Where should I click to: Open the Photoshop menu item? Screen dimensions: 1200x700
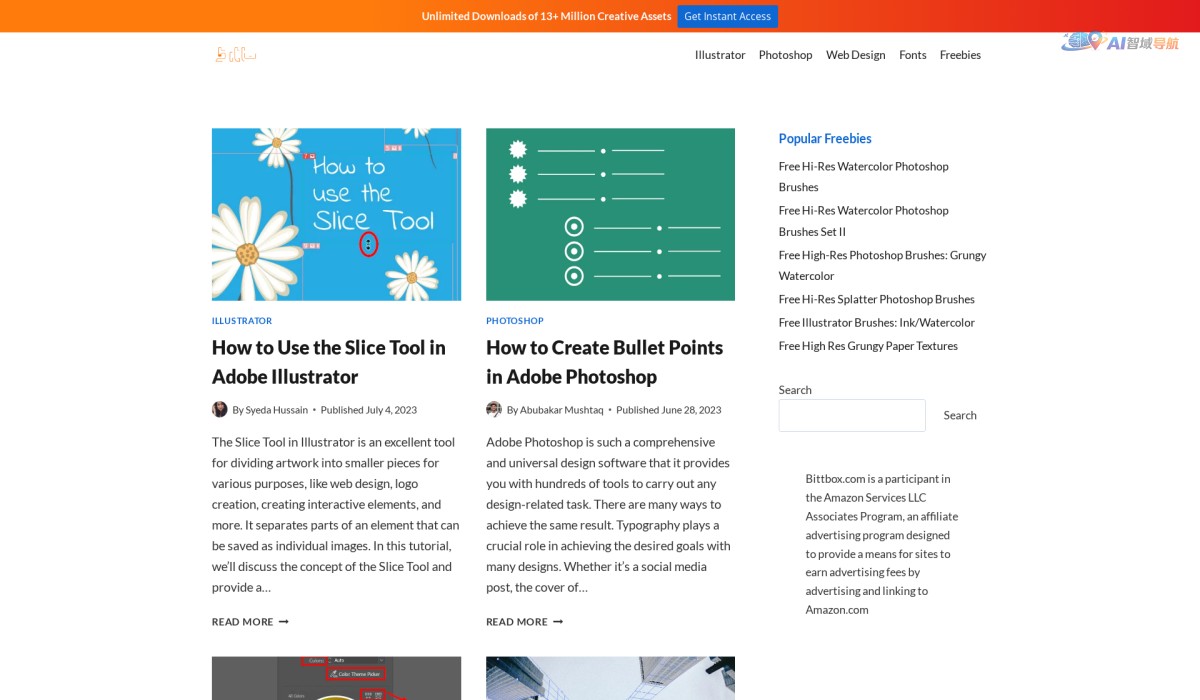pyautogui.click(x=785, y=55)
